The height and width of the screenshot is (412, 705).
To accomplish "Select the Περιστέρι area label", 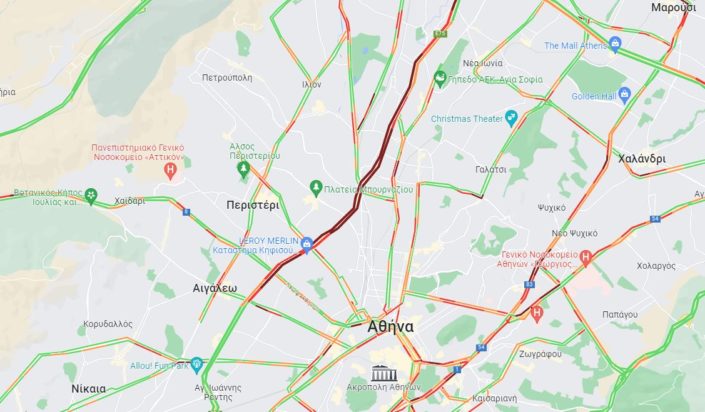I will 253,206.
